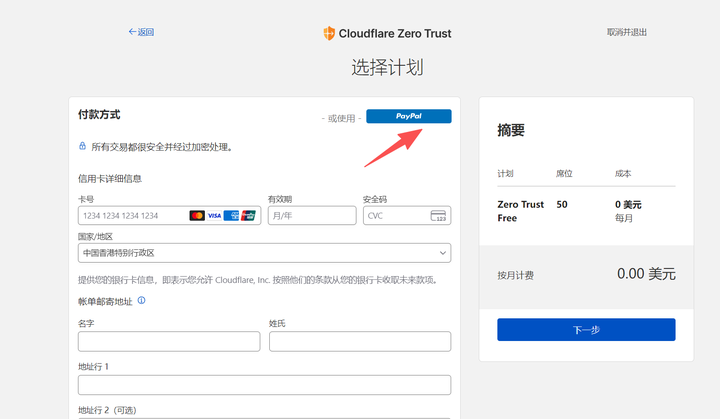Expand the dropdown arrow for 中国香港特别行政区
The width and height of the screenshot is (720, 419).
point(442,253)
